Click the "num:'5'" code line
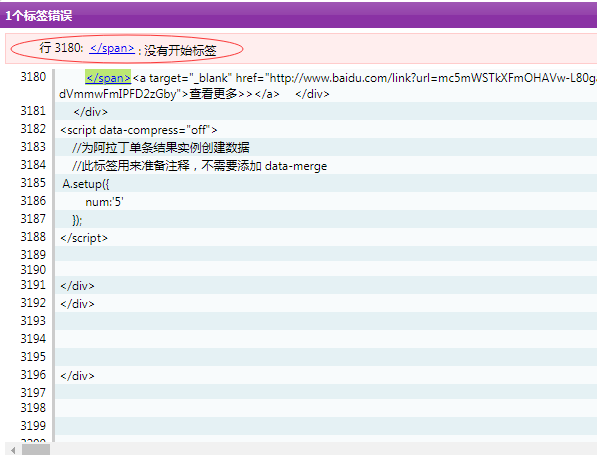Image resolution: width=597 pixels, height=455 pixels. click(x=104, y=202)
